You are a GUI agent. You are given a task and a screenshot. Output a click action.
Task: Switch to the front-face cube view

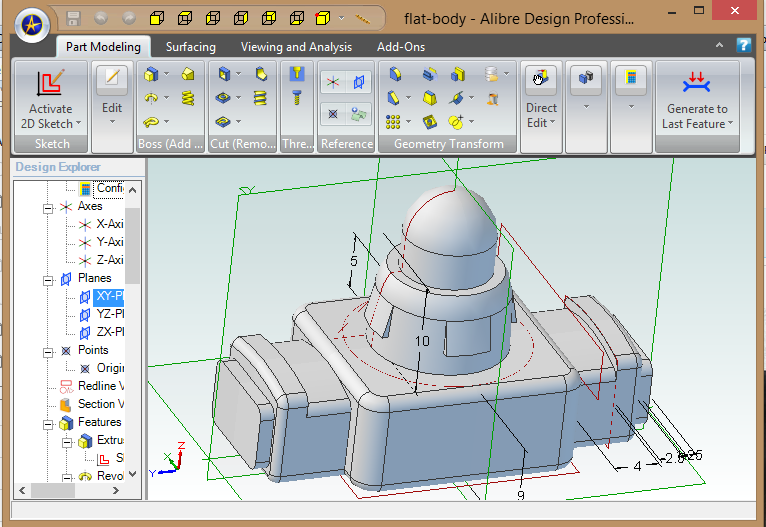(157, 19)
